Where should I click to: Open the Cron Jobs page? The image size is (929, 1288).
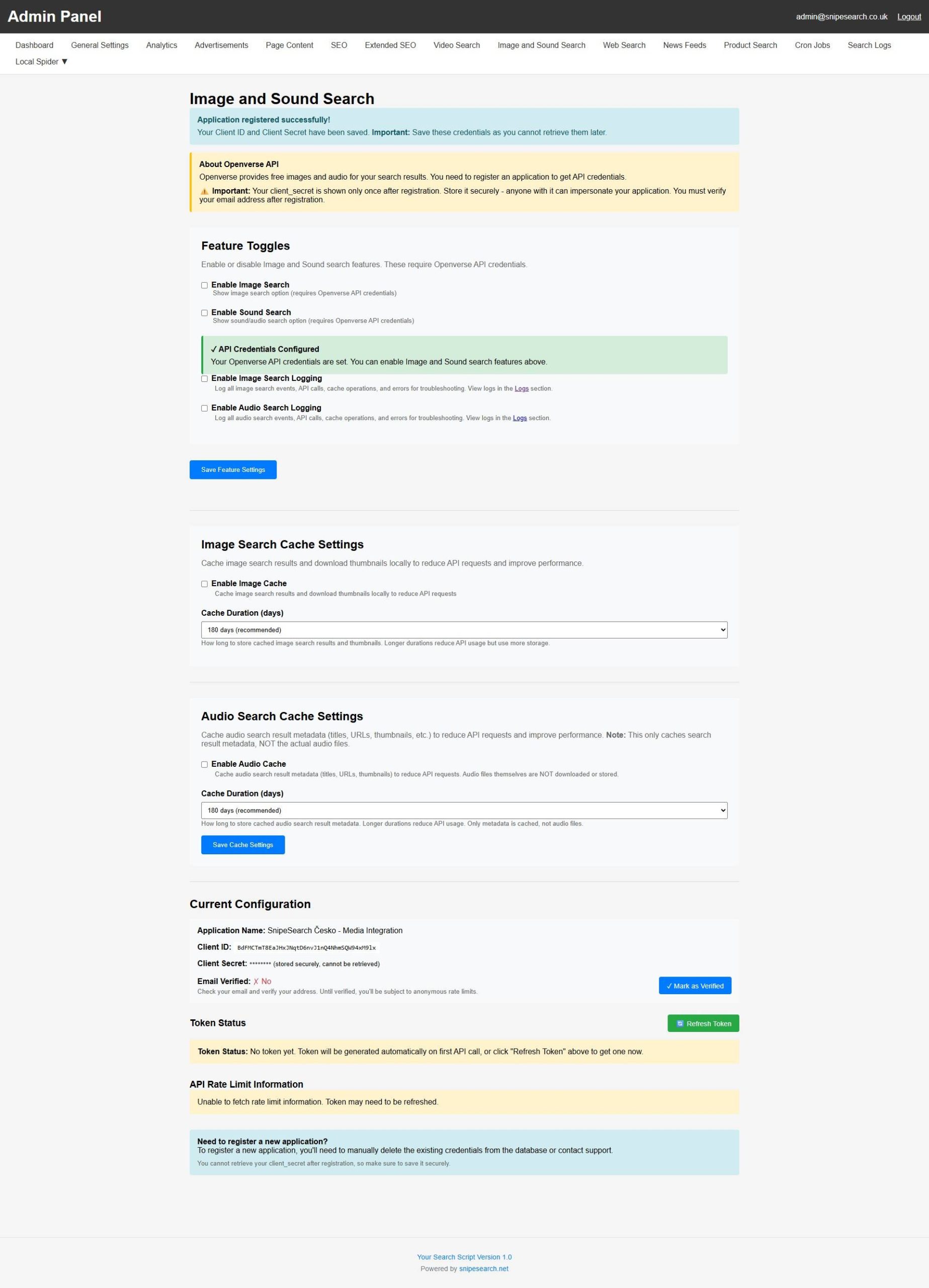click(x=812, y=45)
